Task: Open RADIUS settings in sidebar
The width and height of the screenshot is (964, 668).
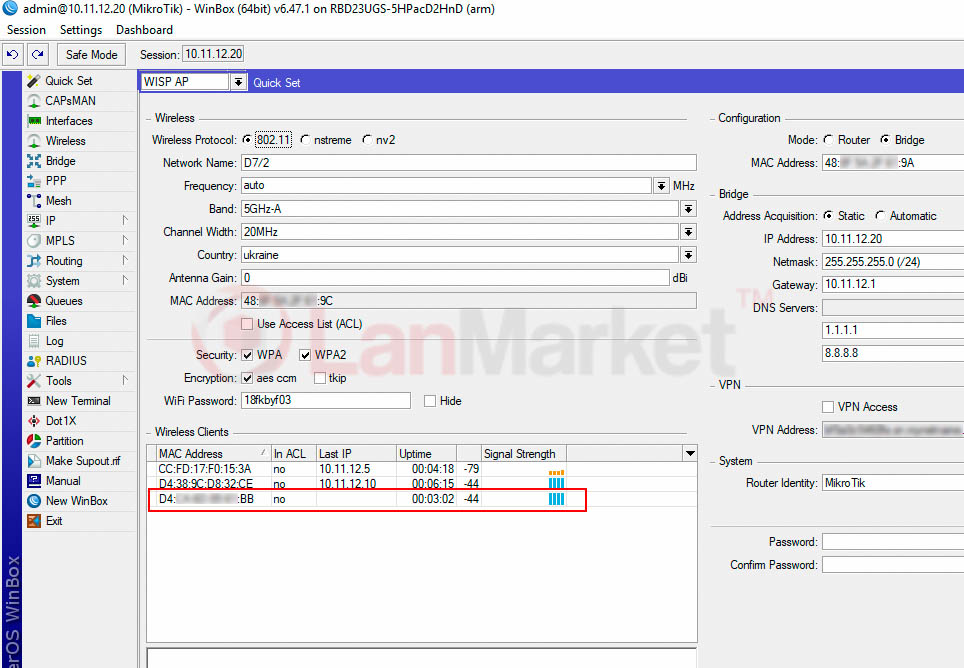Action: point(66,361)
